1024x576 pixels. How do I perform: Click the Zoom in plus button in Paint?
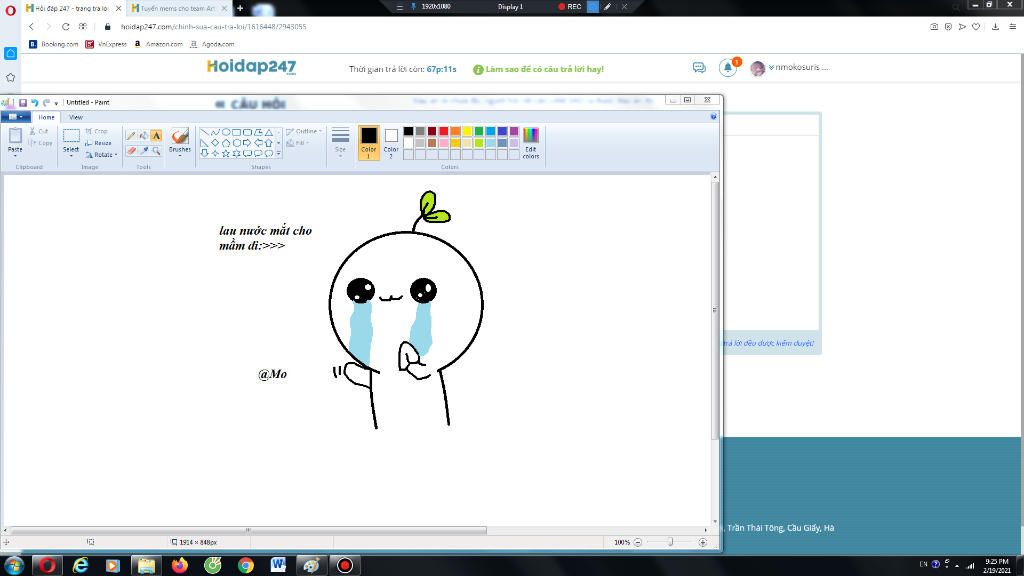coord(703,542)
